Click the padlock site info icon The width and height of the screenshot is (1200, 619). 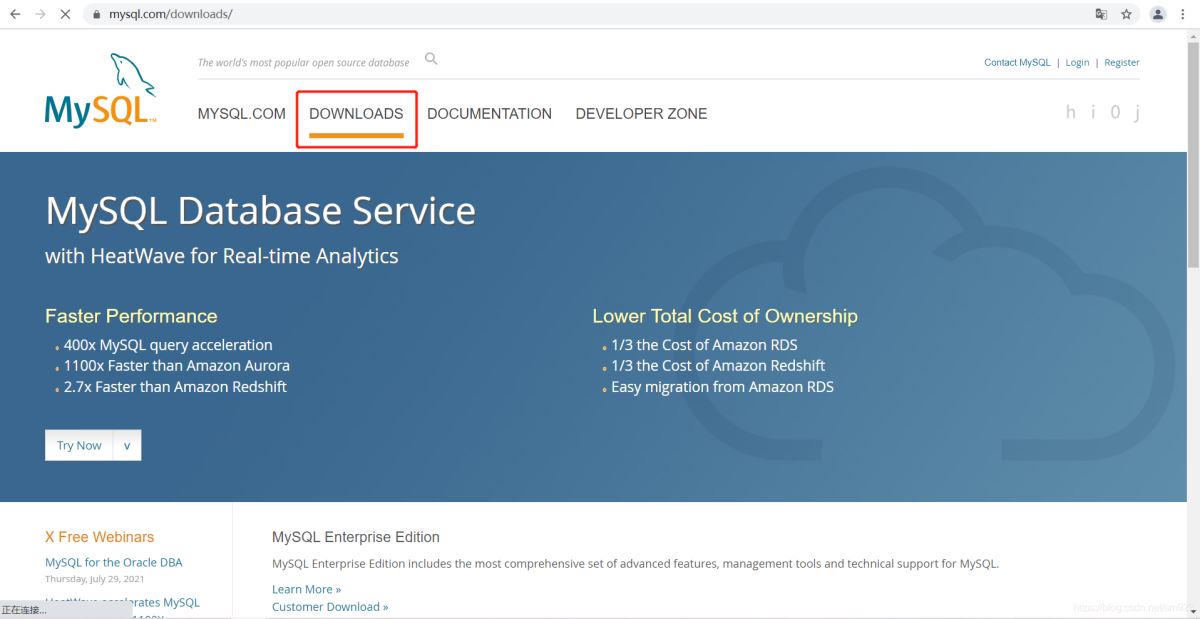95,15
